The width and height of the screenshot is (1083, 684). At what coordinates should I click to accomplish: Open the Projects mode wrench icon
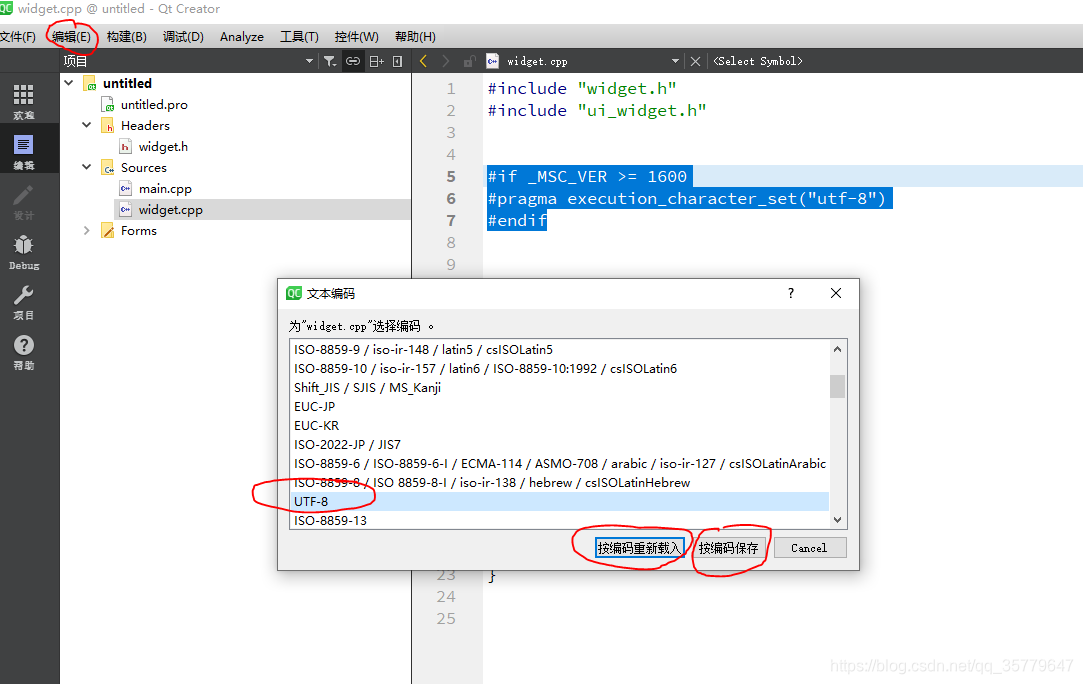[23, 303]
